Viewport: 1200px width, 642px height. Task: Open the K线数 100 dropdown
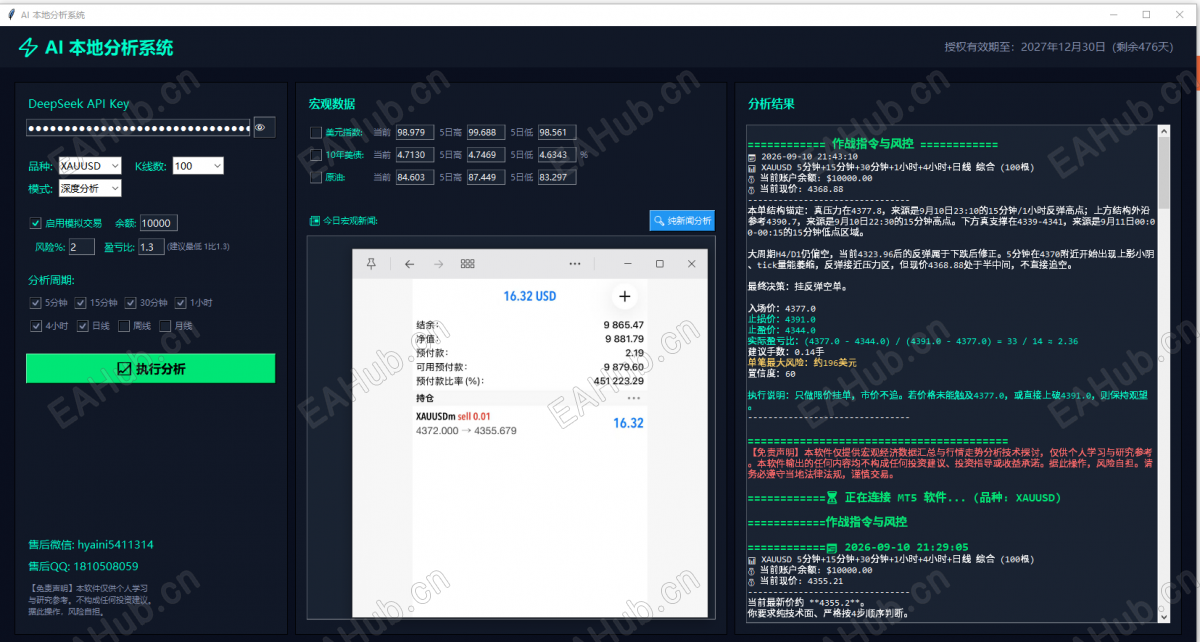pos(198,166)
